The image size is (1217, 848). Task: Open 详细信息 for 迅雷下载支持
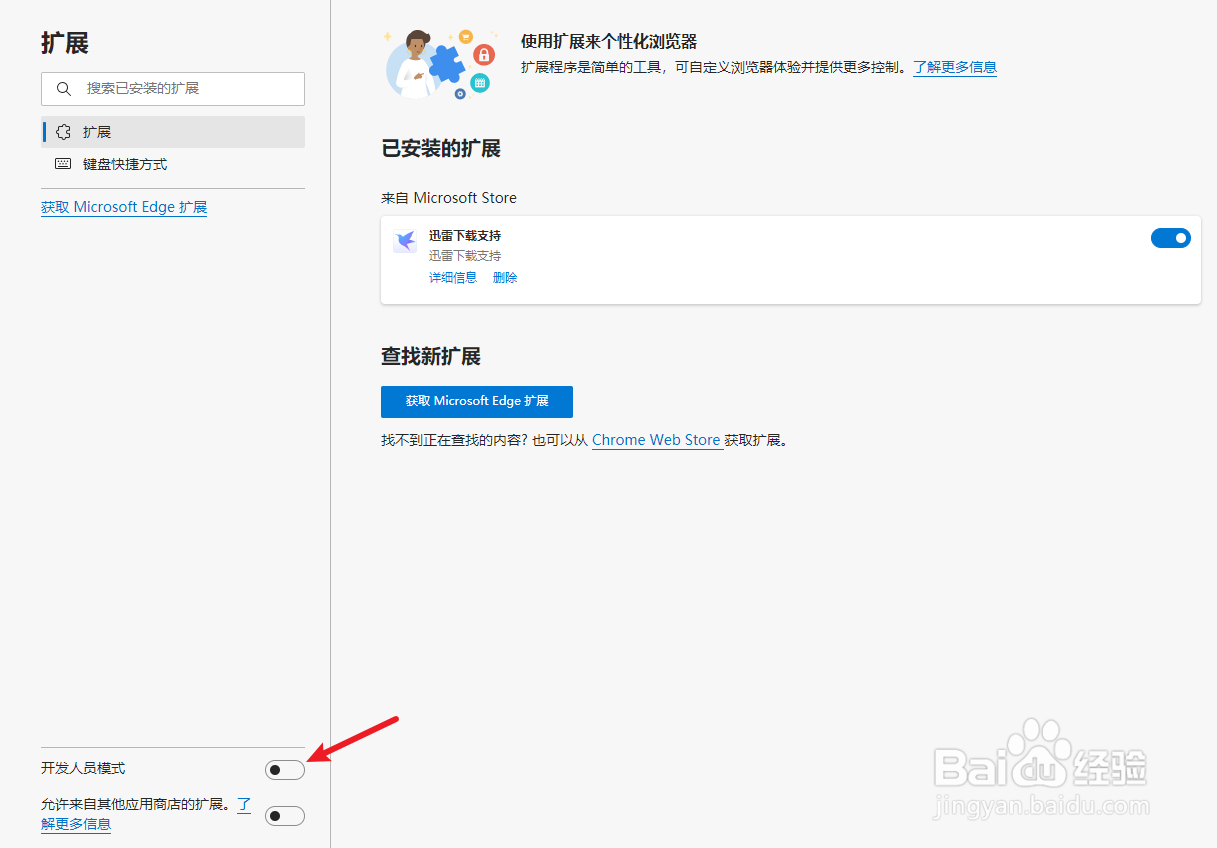pos(453,278)
